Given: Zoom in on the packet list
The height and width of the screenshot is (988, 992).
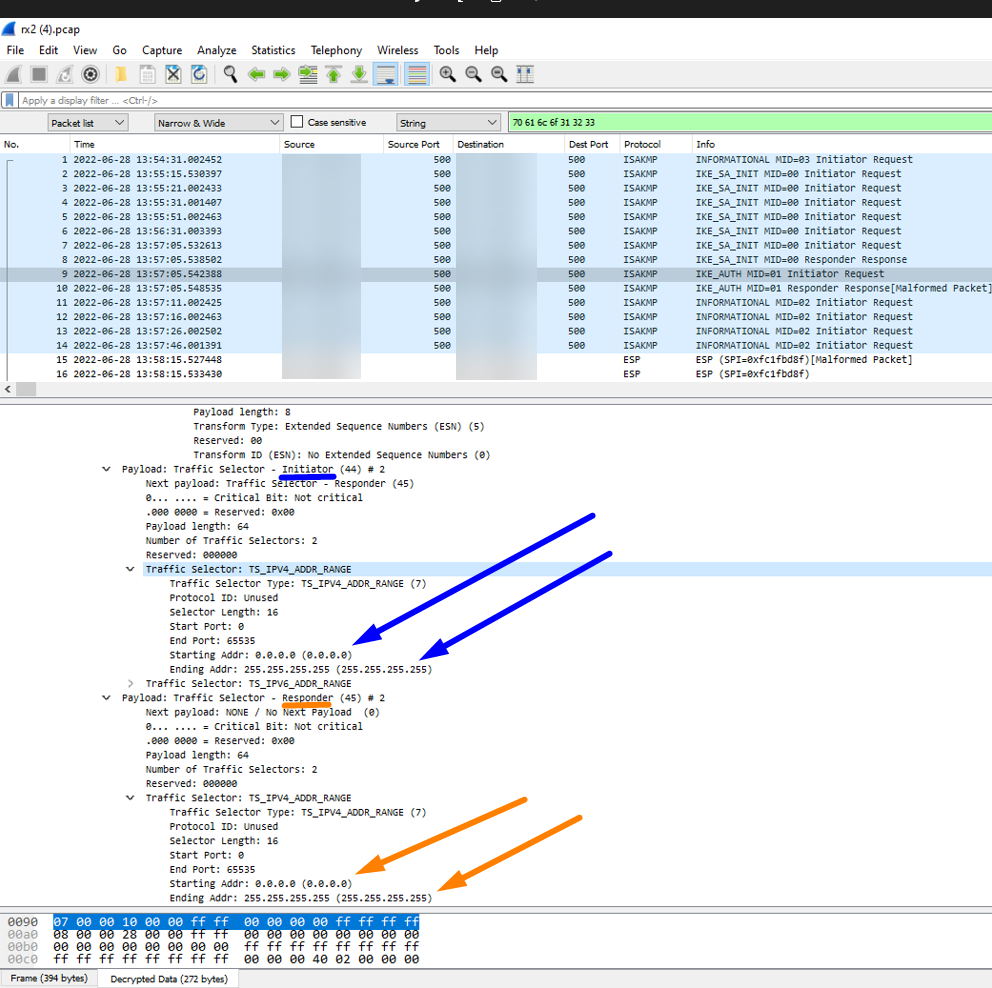Looking at the screenshot, I should click(x=447, y=74).
